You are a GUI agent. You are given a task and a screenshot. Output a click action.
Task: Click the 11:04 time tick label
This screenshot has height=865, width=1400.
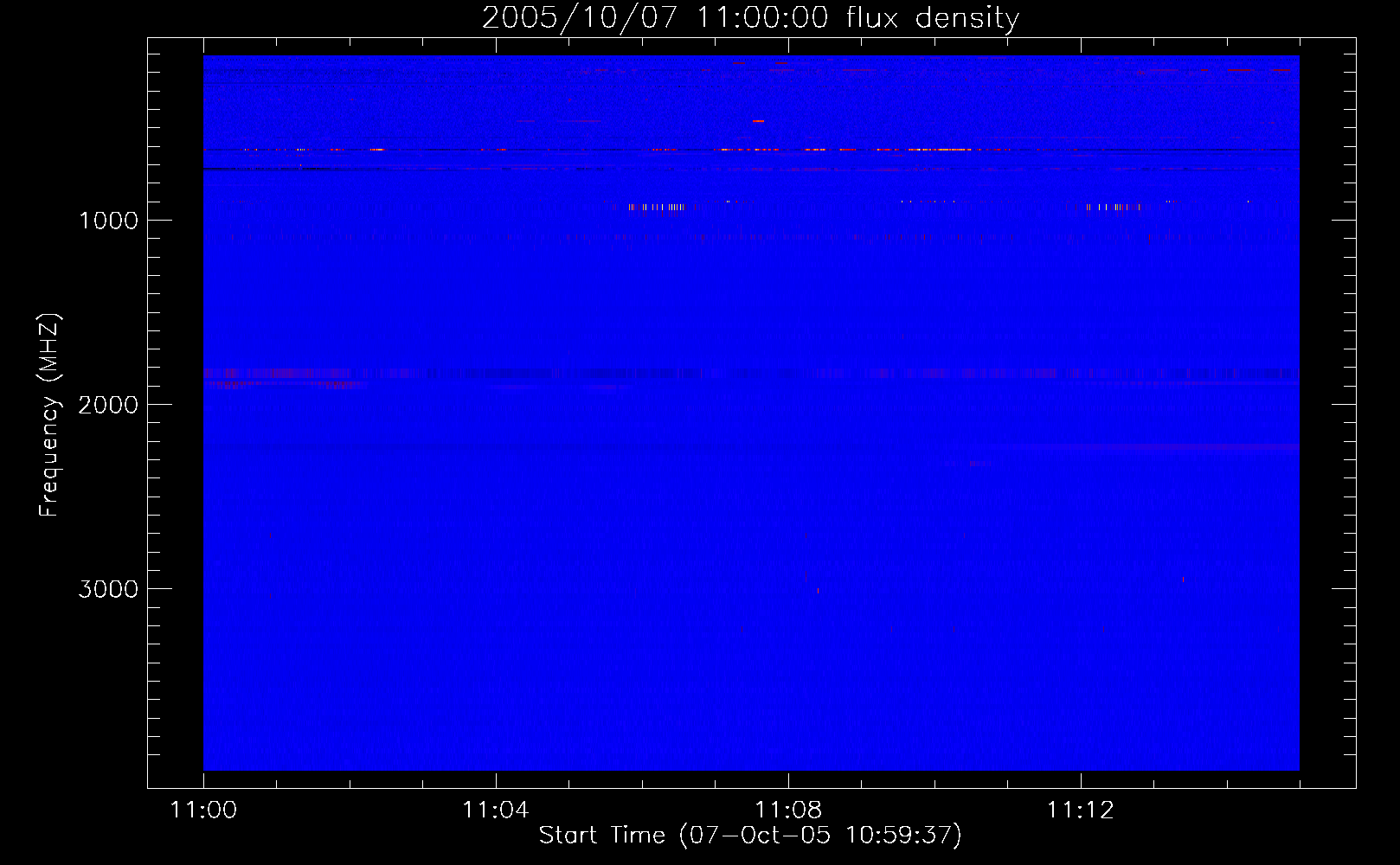click(x=496, y=810)
